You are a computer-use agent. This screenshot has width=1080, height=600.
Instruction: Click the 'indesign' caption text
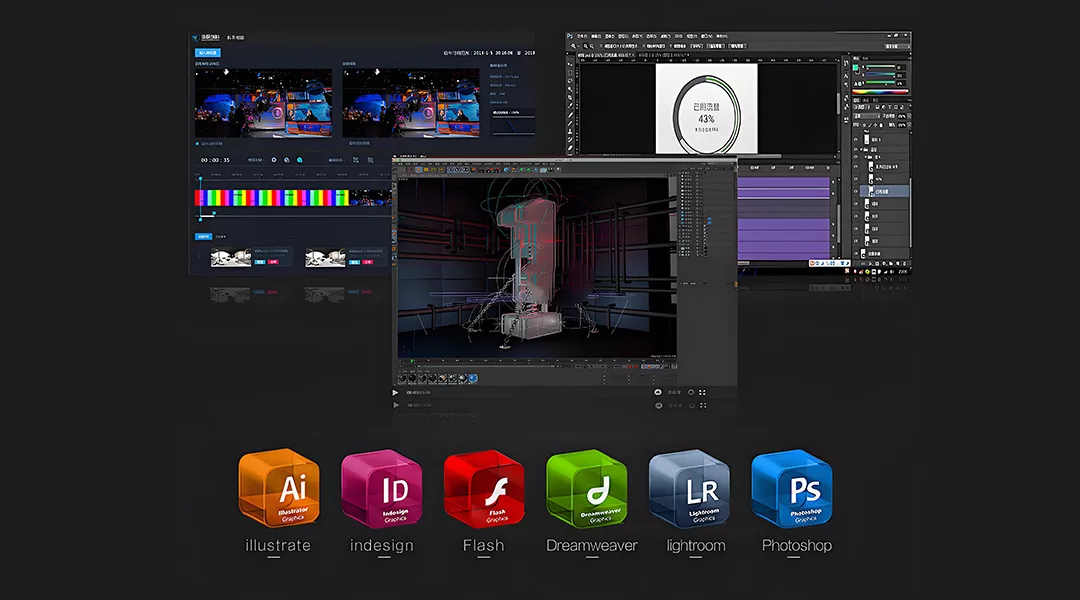[x=382, y=546]
